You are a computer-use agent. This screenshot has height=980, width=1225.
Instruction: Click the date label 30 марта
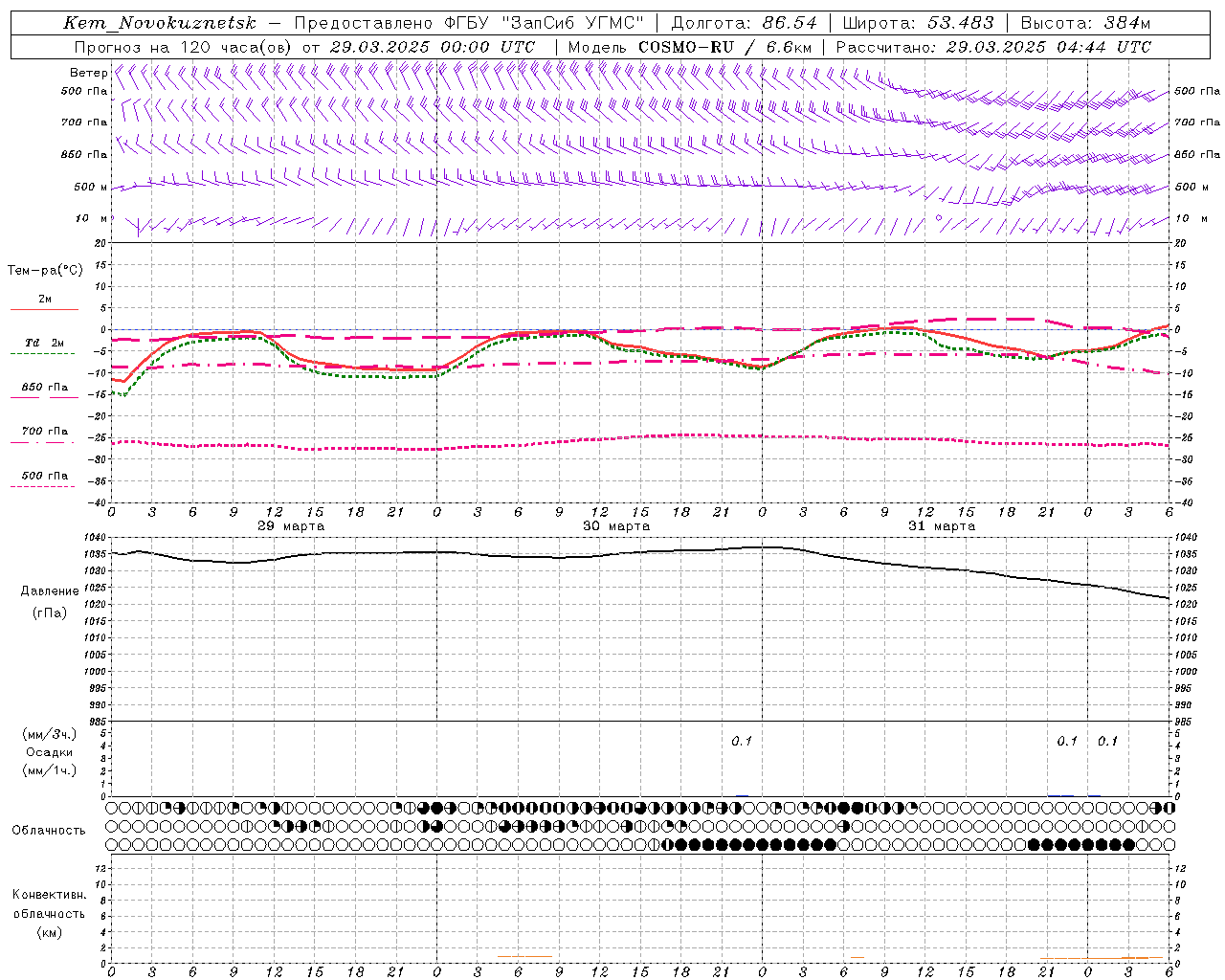point(616,526)
